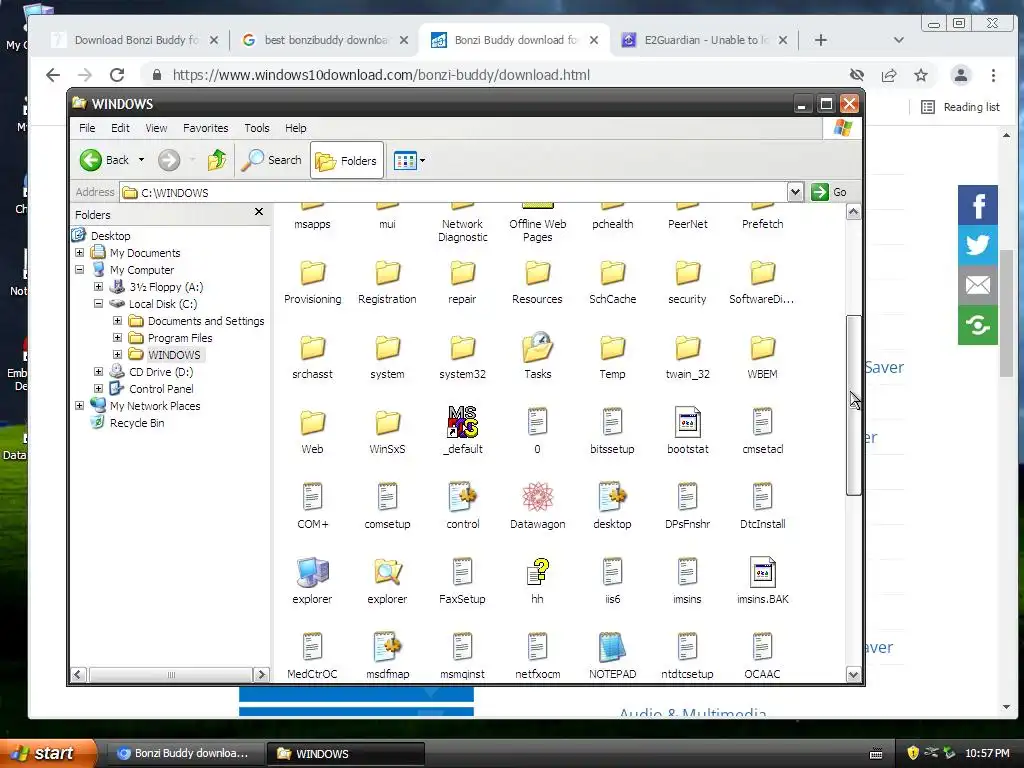The image size is (1024, 768).
Task: Switch to best bonzibuddy download Google tab
Action: coord(324,40)
